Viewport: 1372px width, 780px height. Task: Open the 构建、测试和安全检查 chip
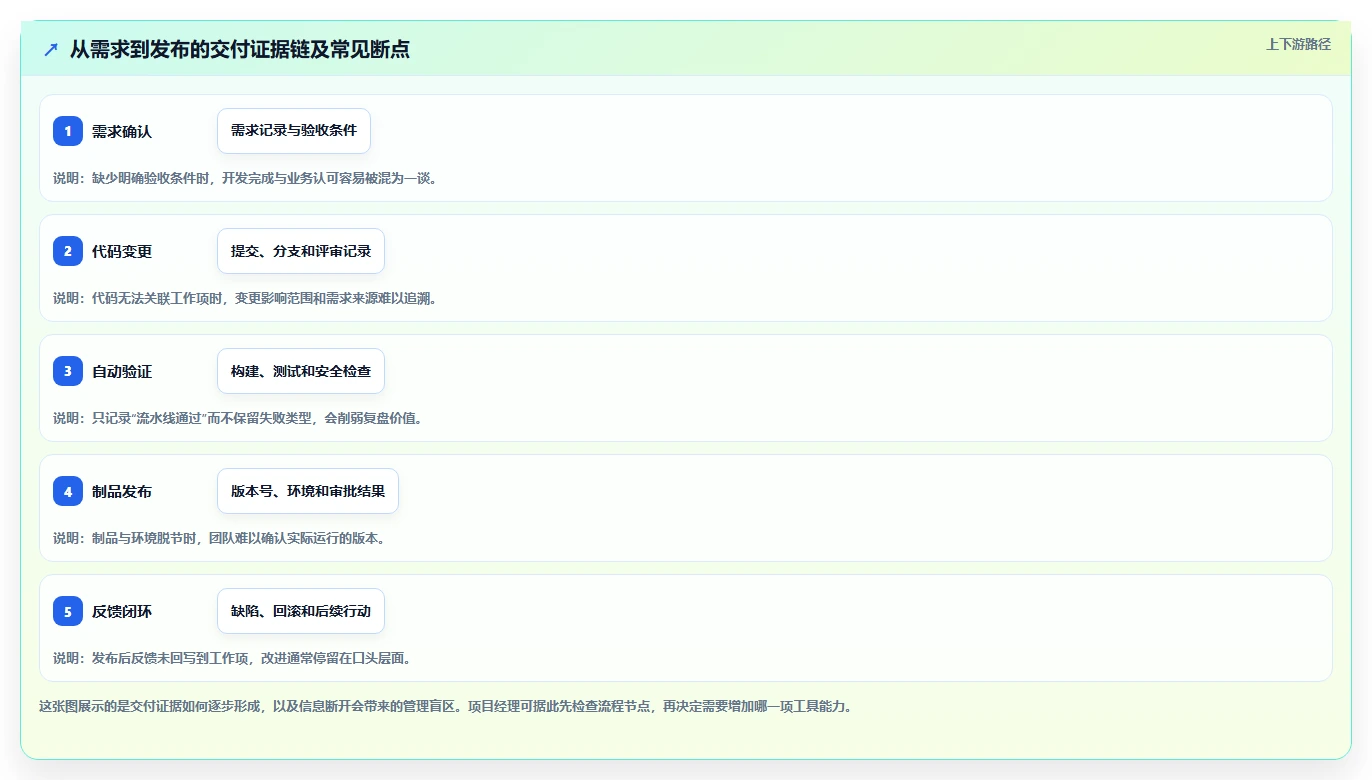tap(301, 371)
